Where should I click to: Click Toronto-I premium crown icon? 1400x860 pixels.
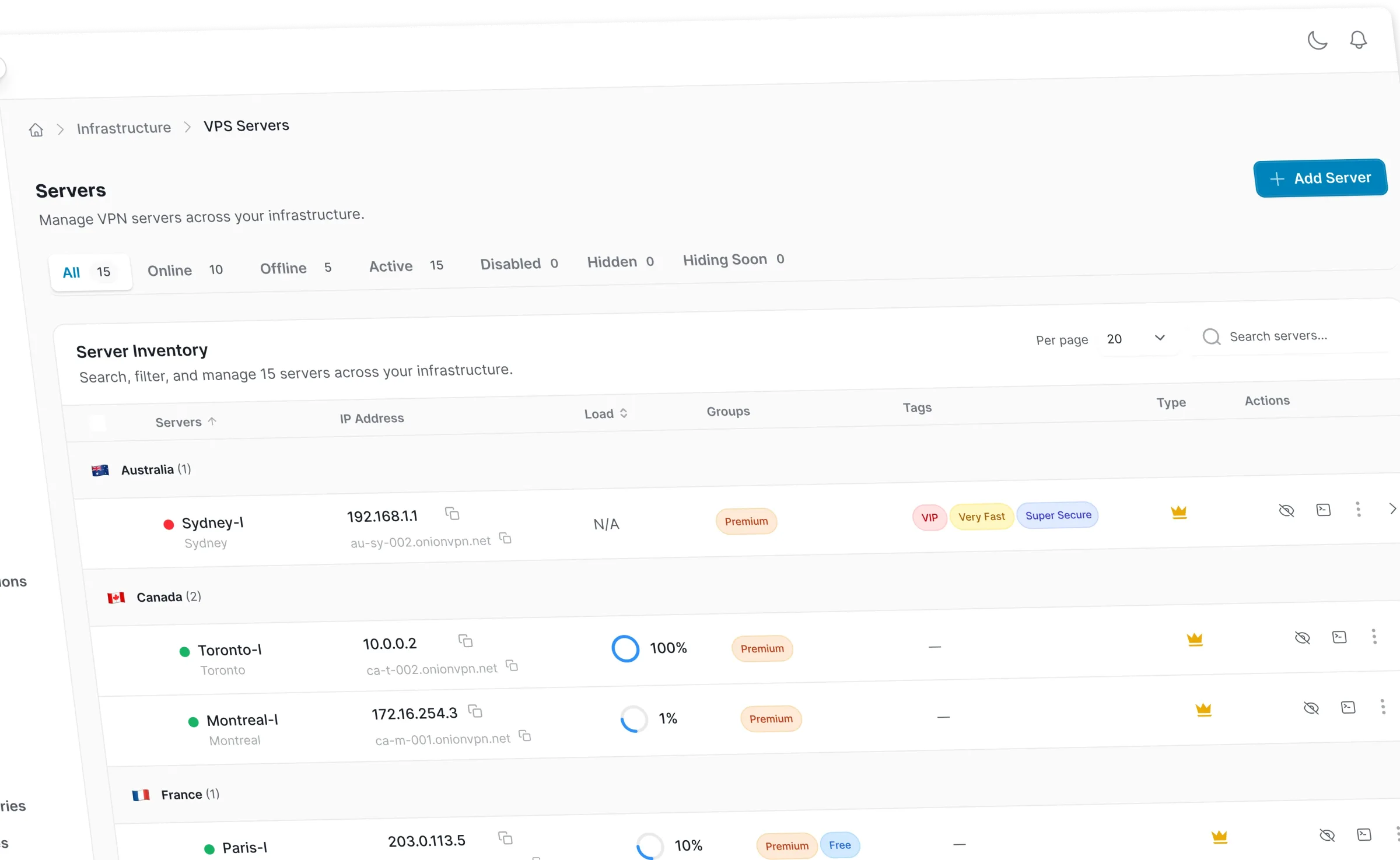tap(1195, 639)
